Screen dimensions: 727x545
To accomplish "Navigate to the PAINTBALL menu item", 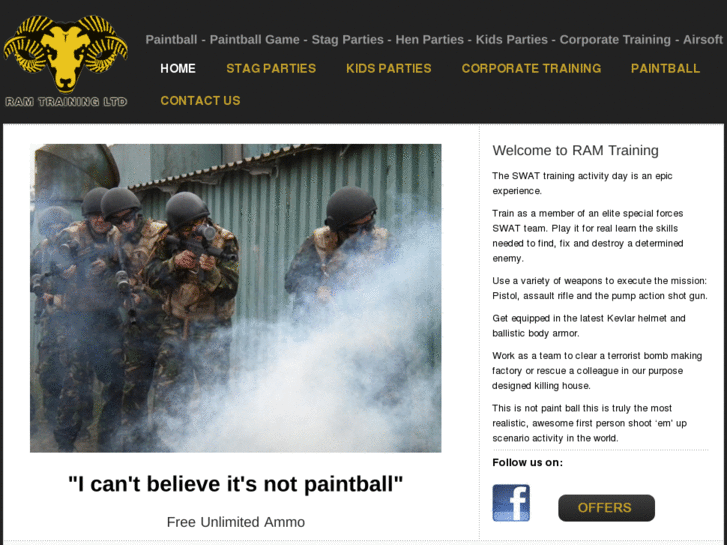I will click(665, 69).
